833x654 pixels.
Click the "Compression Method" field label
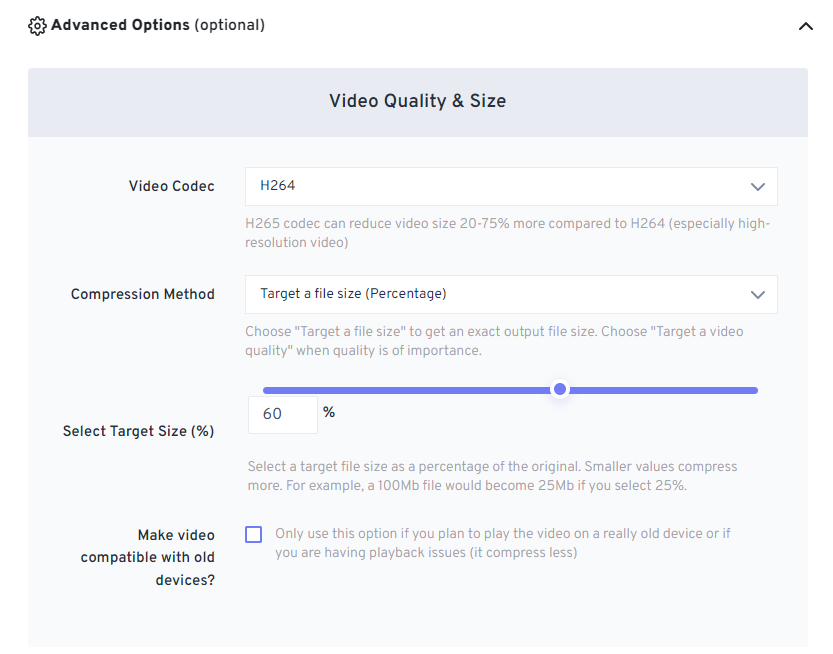(142, 294)
